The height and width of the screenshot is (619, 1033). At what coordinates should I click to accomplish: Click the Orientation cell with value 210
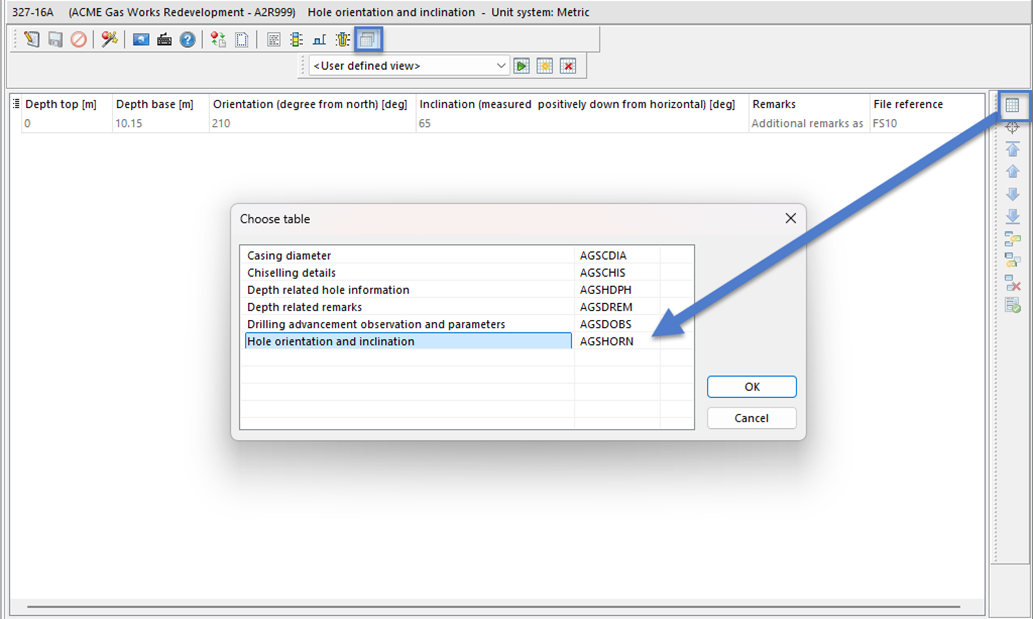(x=312, y=124)
